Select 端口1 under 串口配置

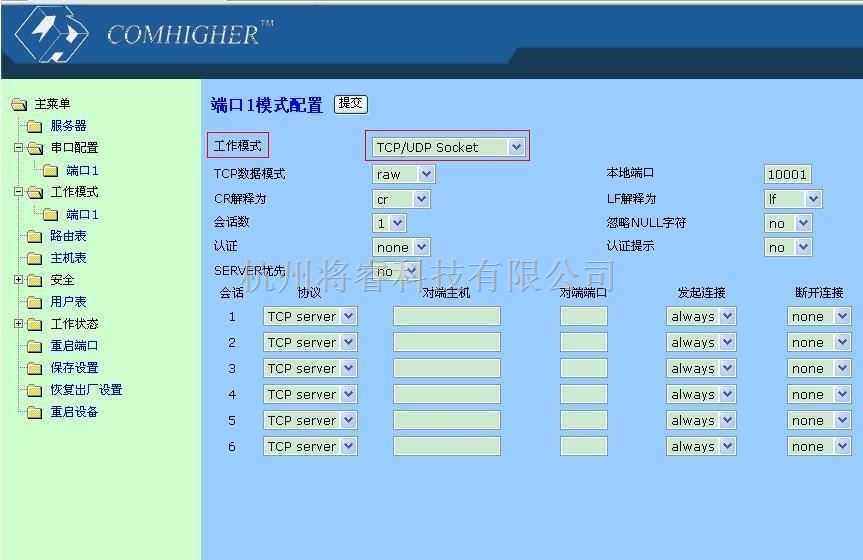coord(83,171)
